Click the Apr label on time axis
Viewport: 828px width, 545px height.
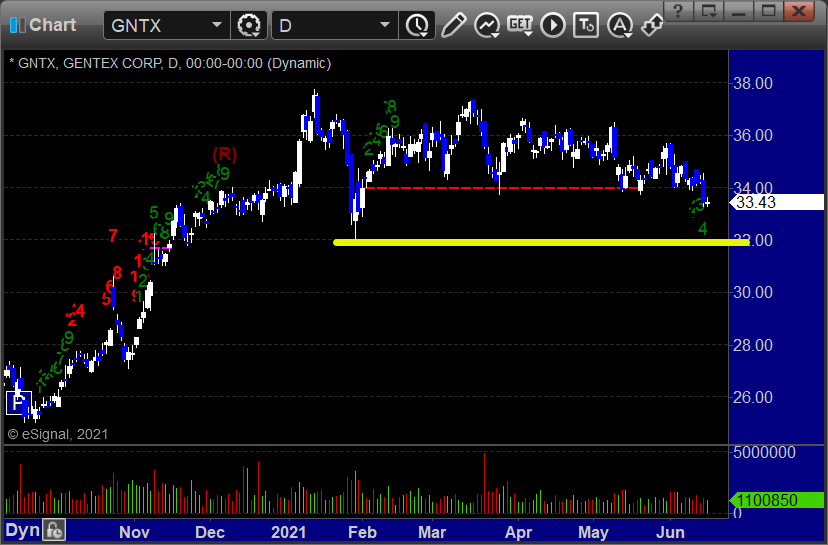(519, 532)
